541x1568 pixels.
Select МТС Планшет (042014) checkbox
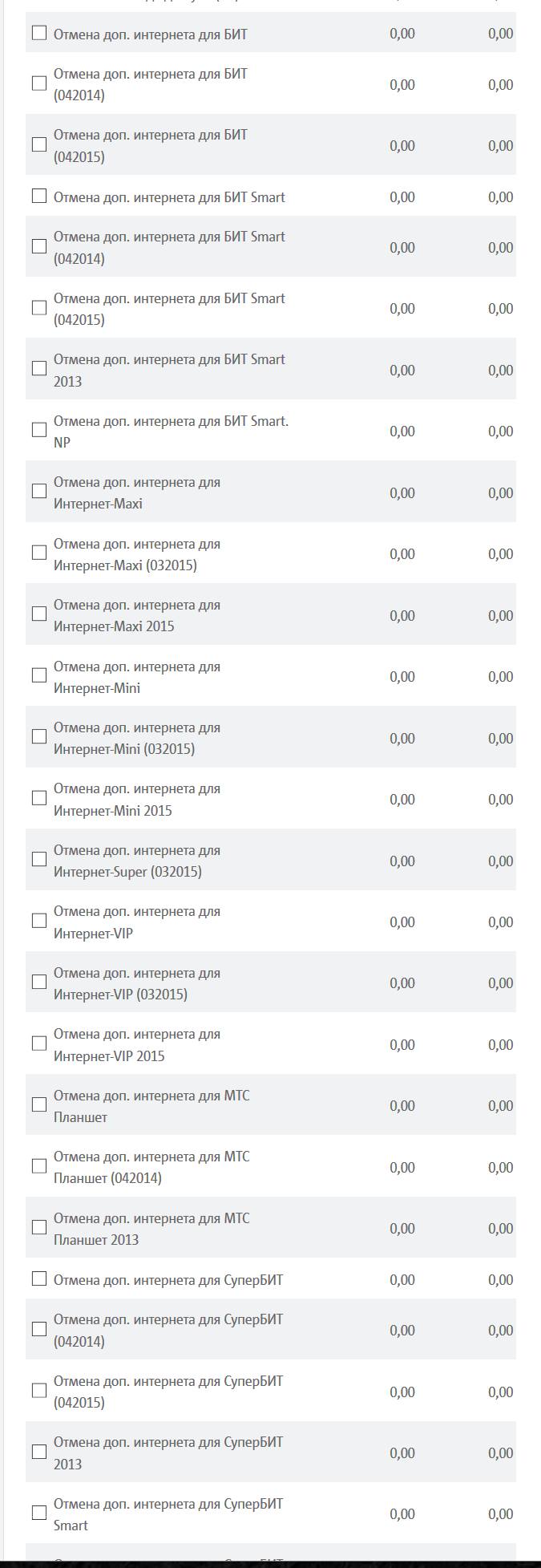[x=39, y=1166]
